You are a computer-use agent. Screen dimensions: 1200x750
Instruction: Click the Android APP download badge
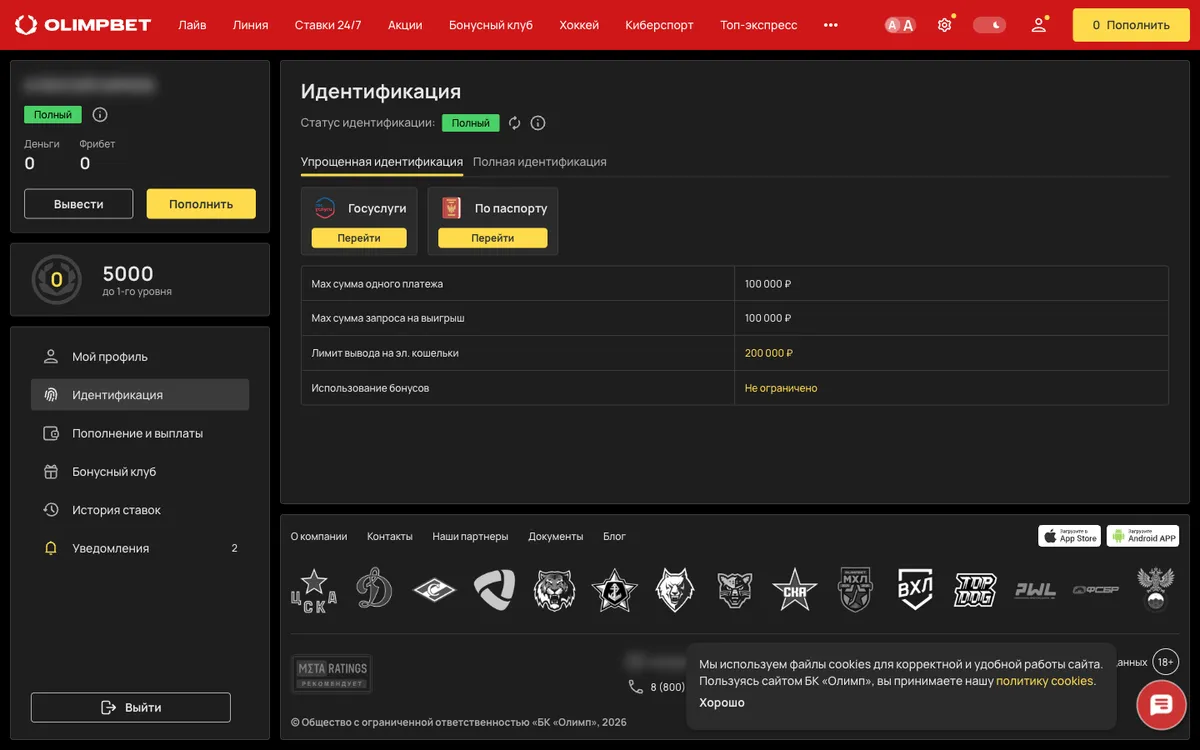coord(1143,536)
